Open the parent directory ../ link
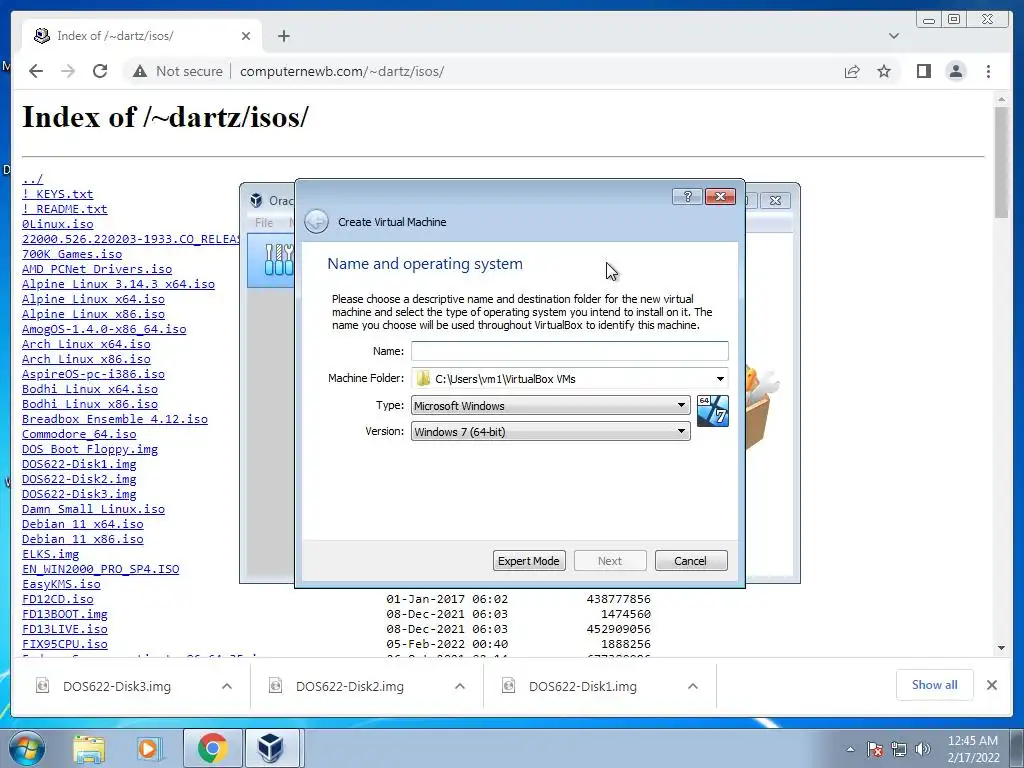This screenshot has width=1024, height=768. tap(32, 179)
